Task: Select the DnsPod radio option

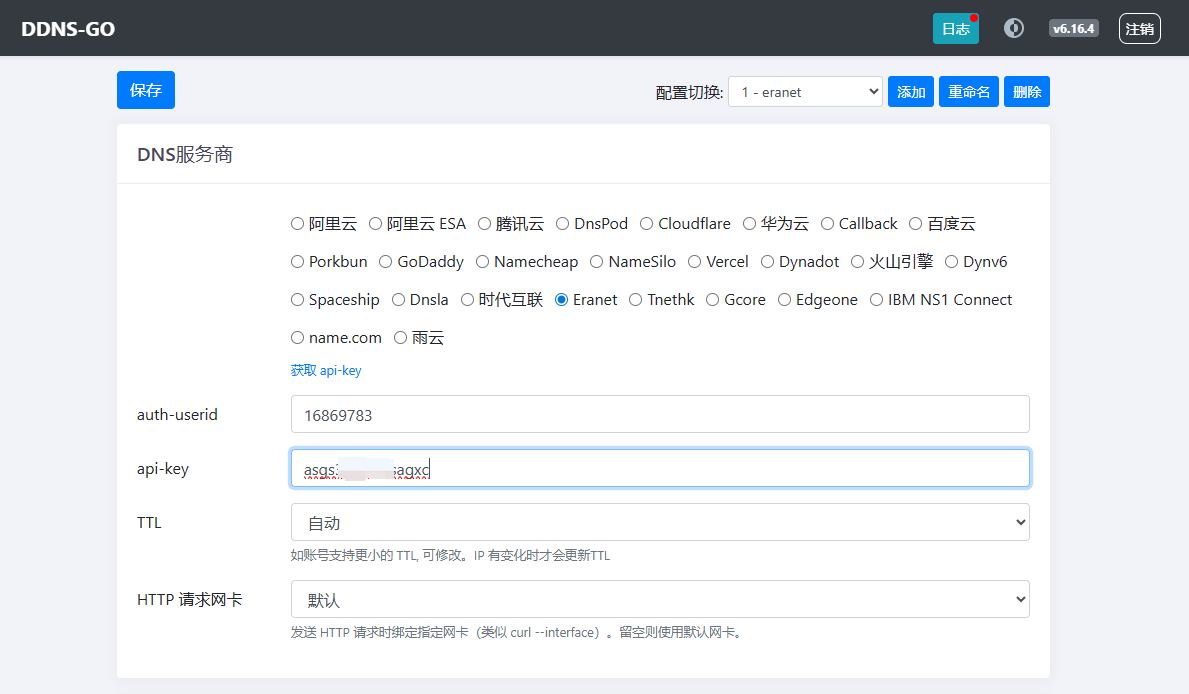Action: 563,224
